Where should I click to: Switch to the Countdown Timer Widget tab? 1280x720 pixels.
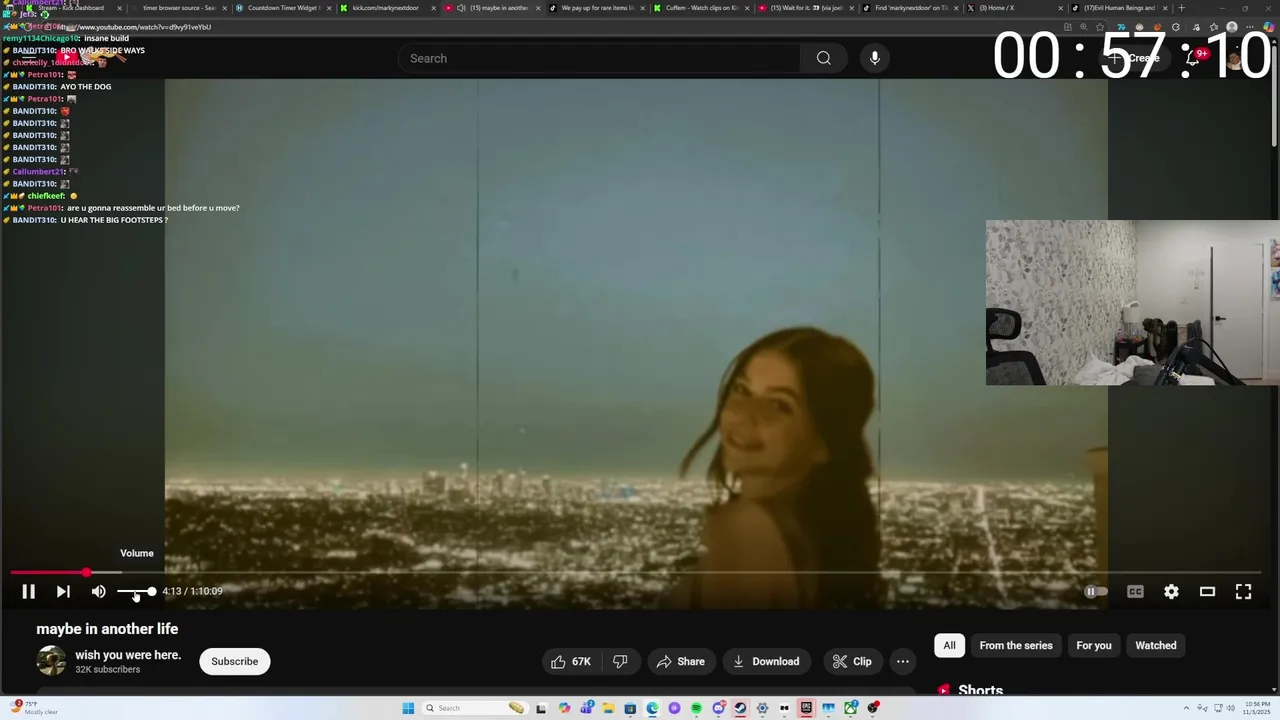click(282, 8)
